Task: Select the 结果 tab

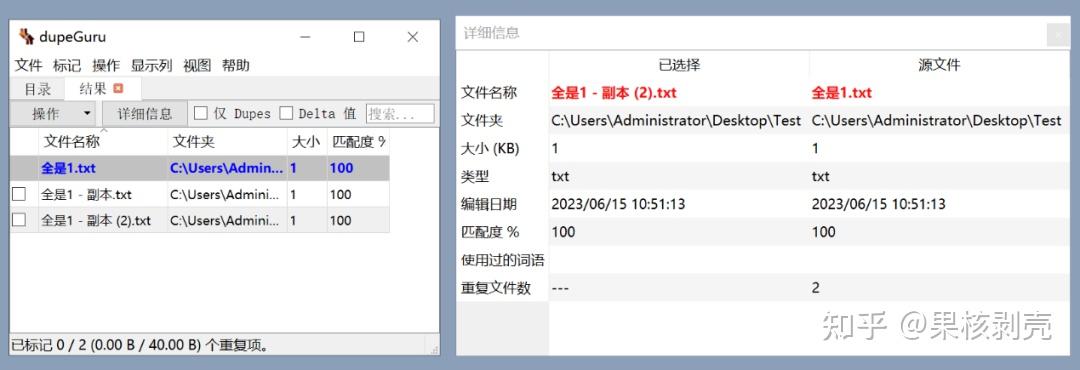Action: click(x=102, y=89)
